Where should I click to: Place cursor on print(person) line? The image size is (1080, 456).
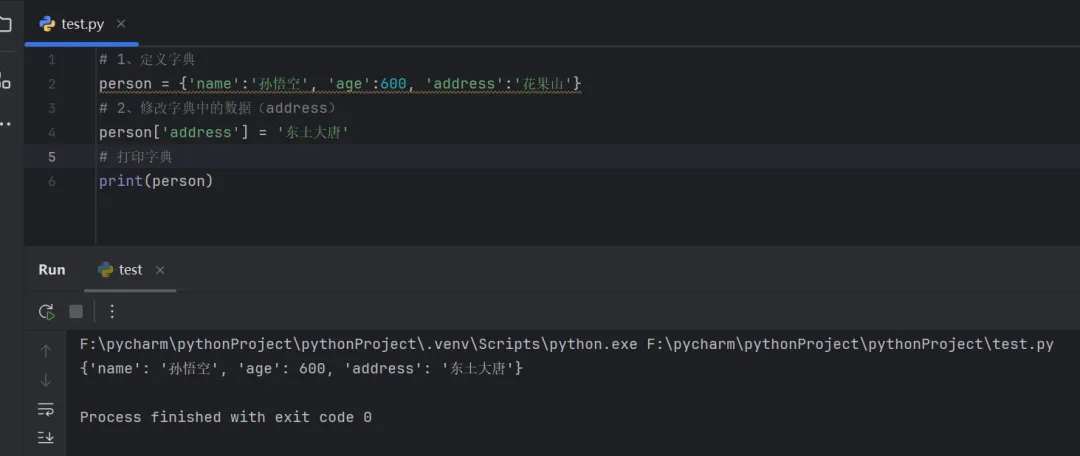(156, 181)
